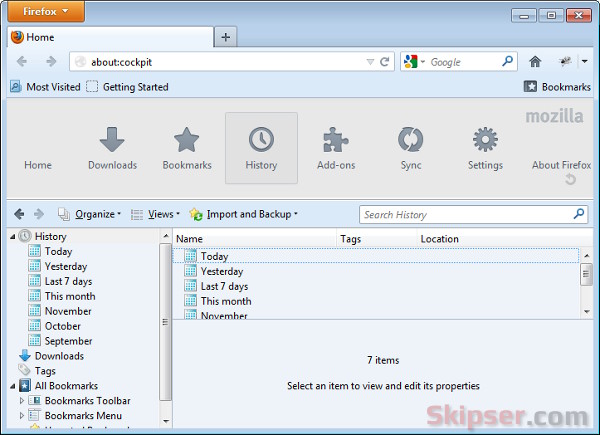
Task: Reload the page with the refresh icon
Action: pos(385,62)
